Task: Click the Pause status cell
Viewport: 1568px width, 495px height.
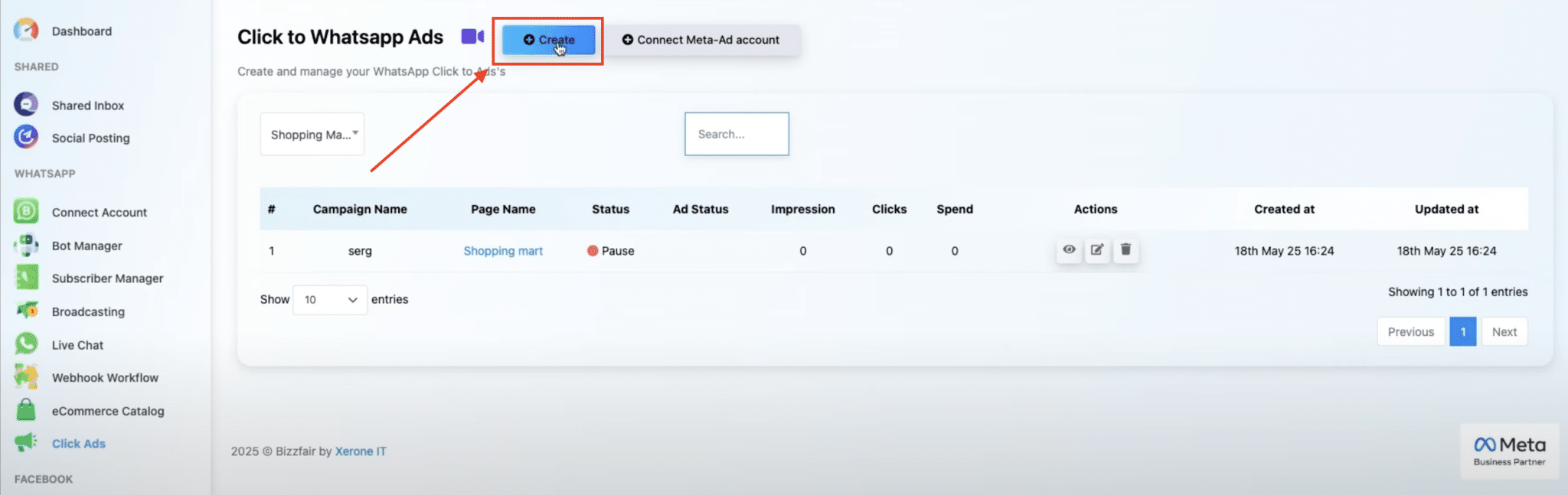Action: [610, 251]
